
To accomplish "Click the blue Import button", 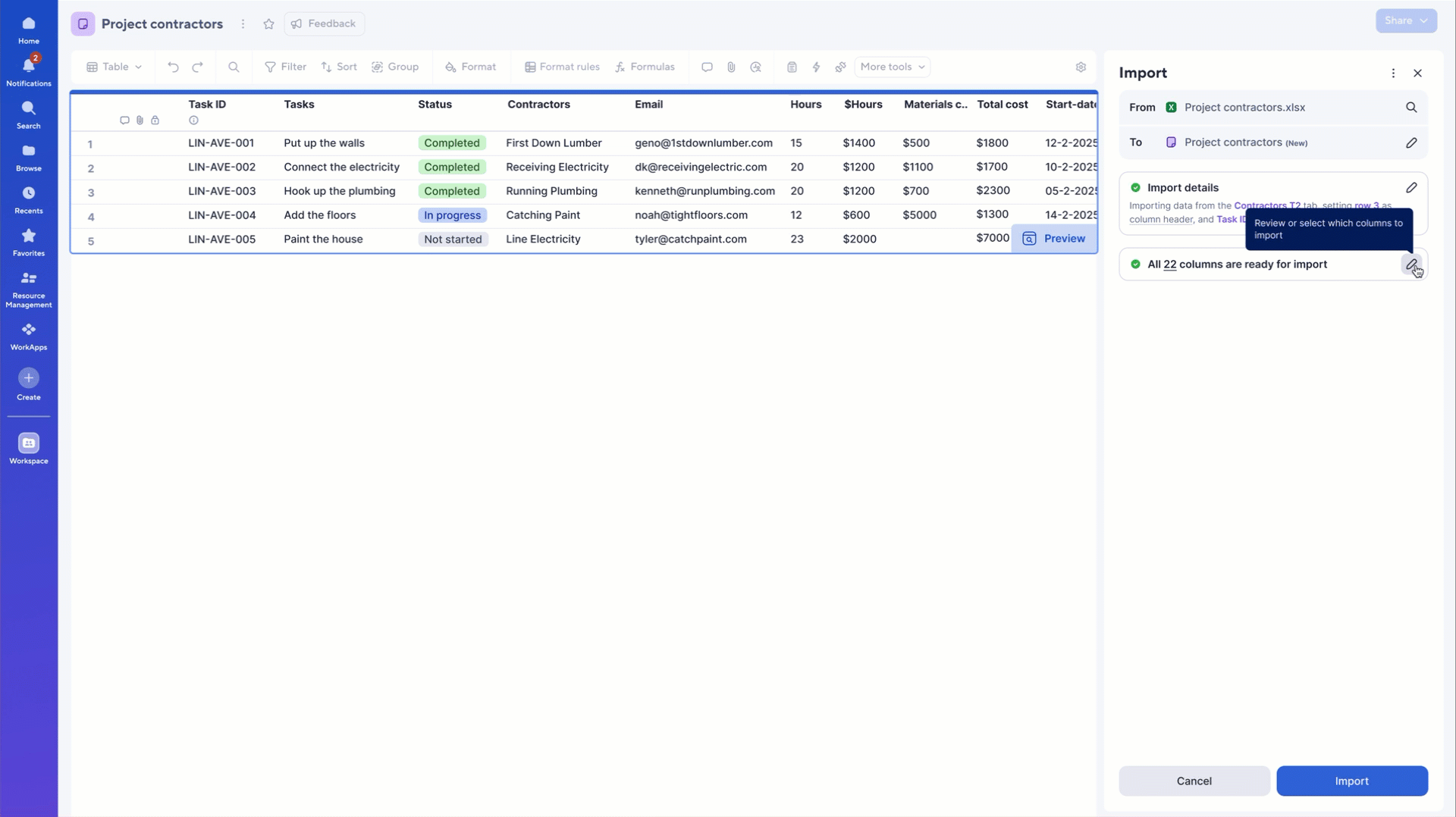I will [x=1351, y=781].
